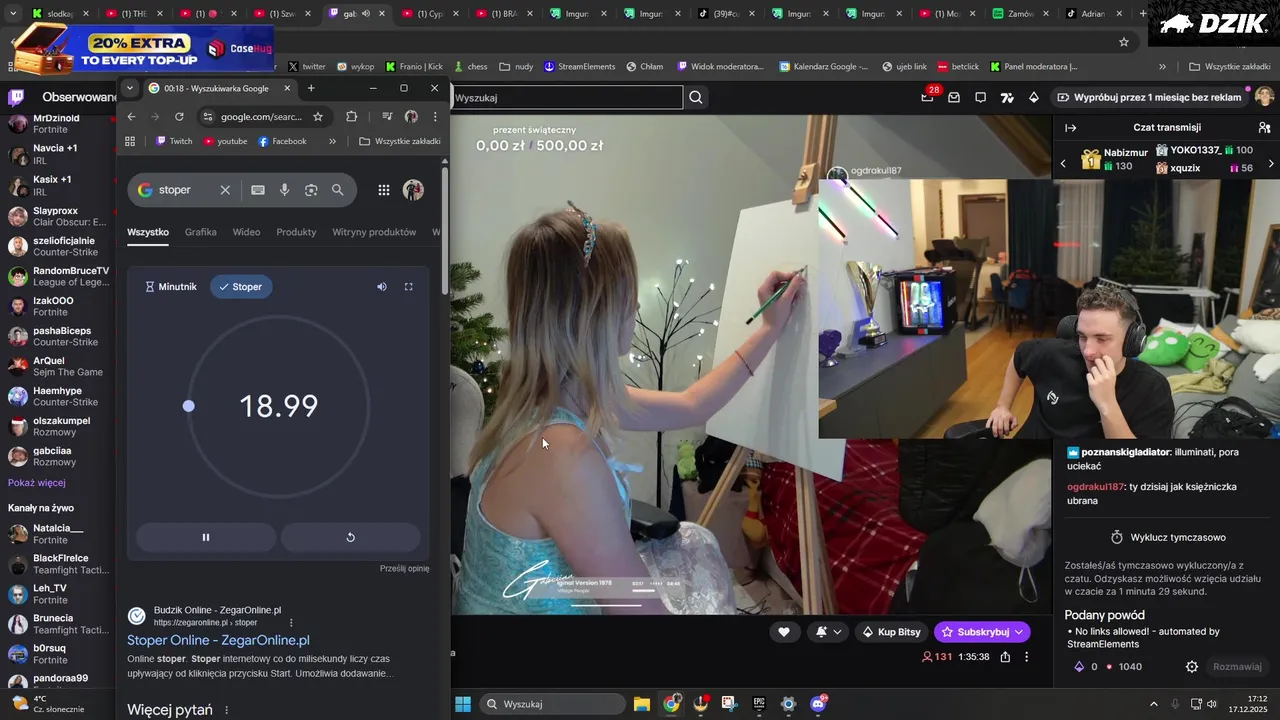This screenshot has width=1280, height=720.
Task: Open chat settings gear
Action: tap(1192, 667)
